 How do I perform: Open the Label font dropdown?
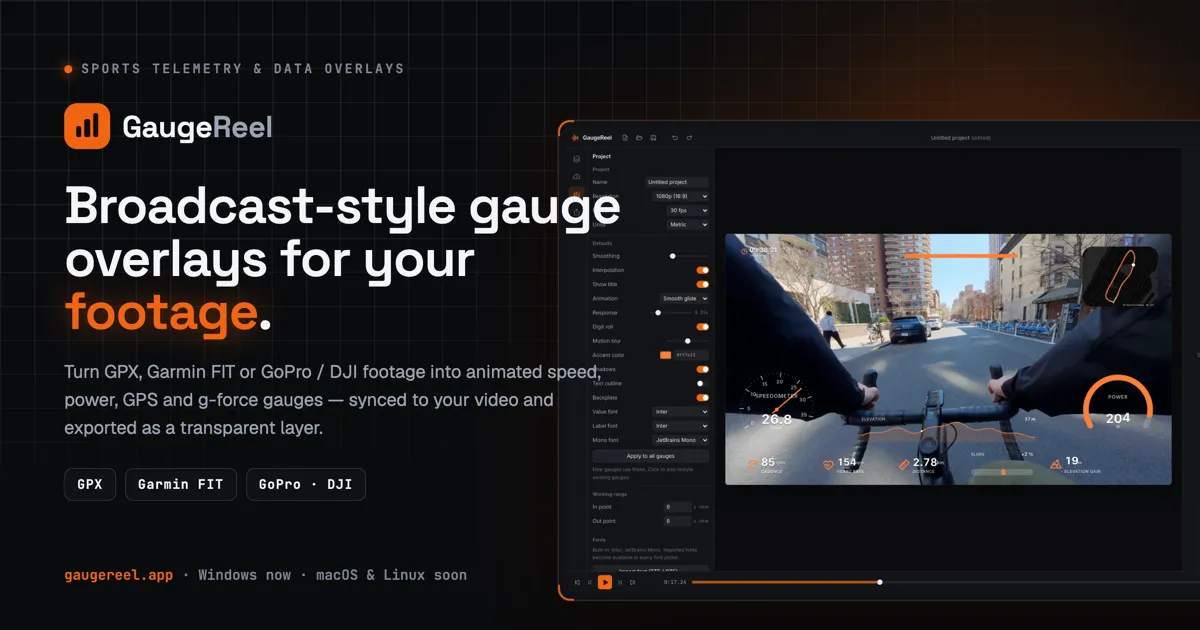(680, 426)
